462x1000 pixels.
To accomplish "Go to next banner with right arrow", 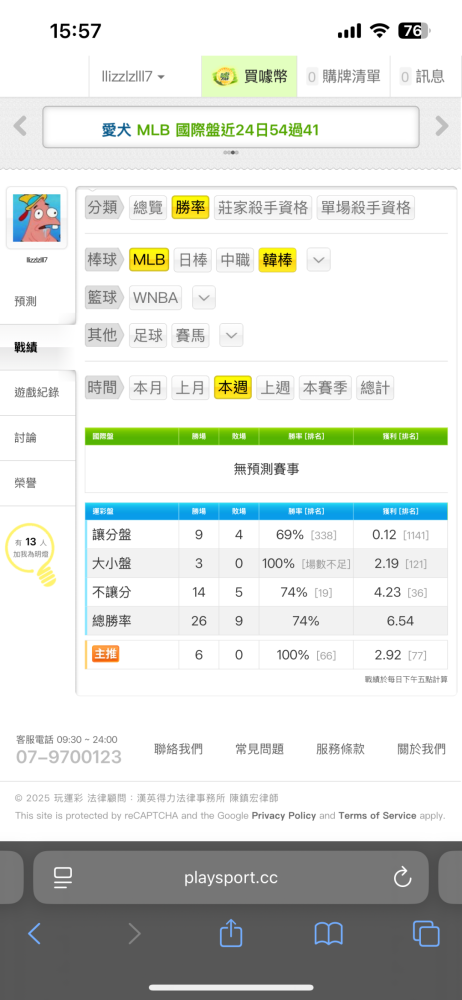I will [442, 126].
